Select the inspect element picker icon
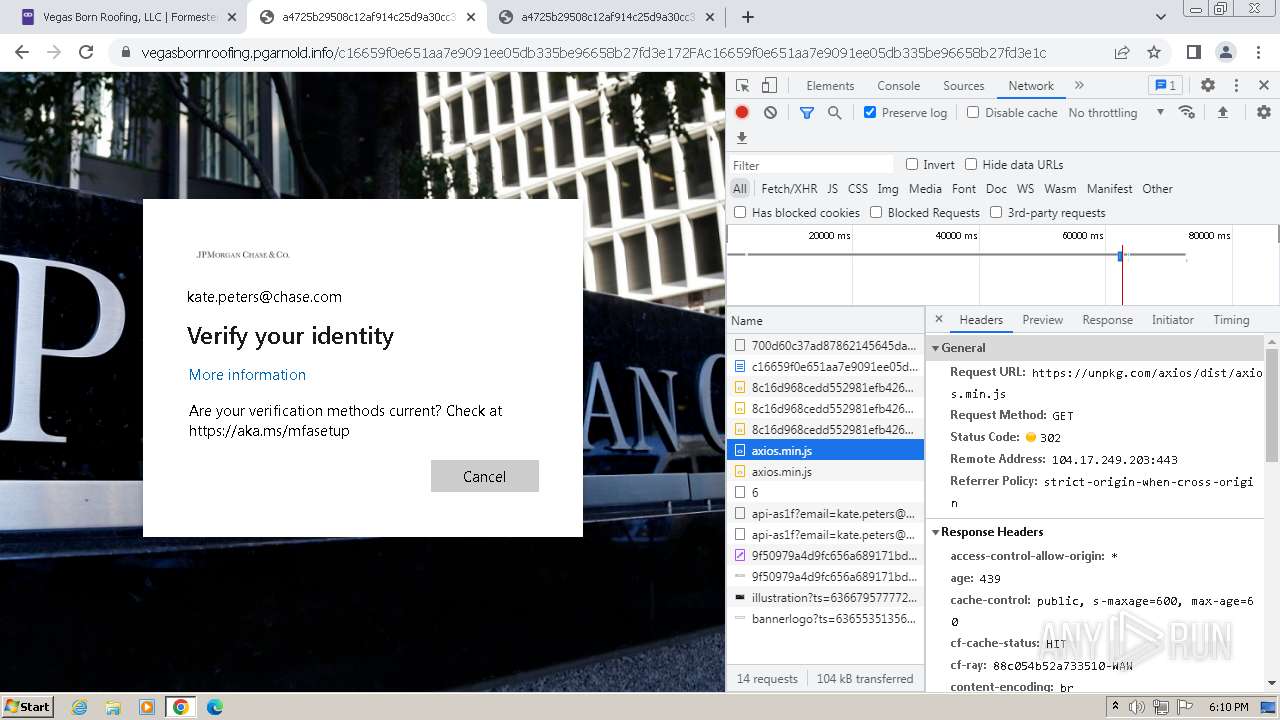This screenshot has width=1280, height=720. point(742,86)
